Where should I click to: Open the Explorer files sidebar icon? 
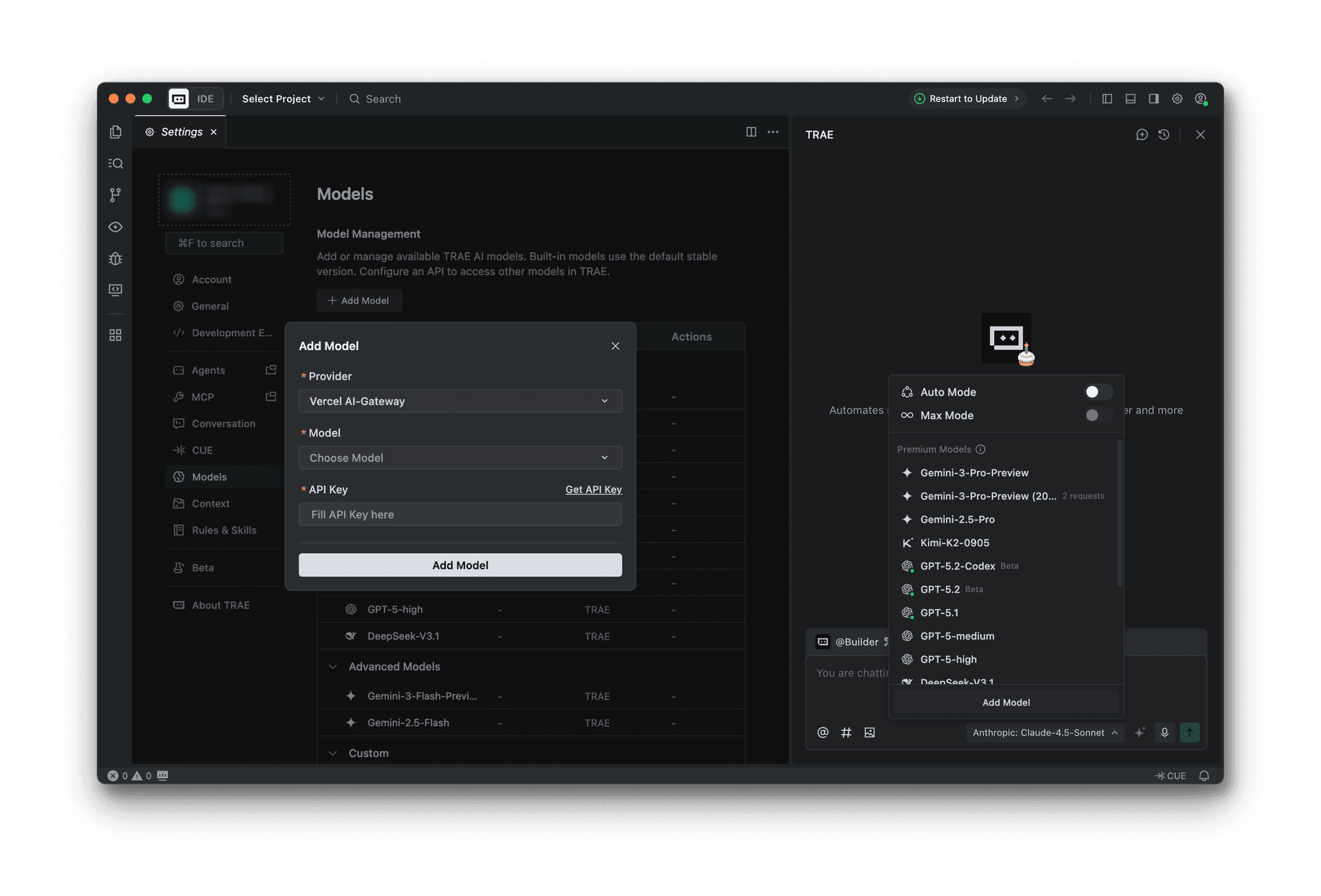(116, 132)
